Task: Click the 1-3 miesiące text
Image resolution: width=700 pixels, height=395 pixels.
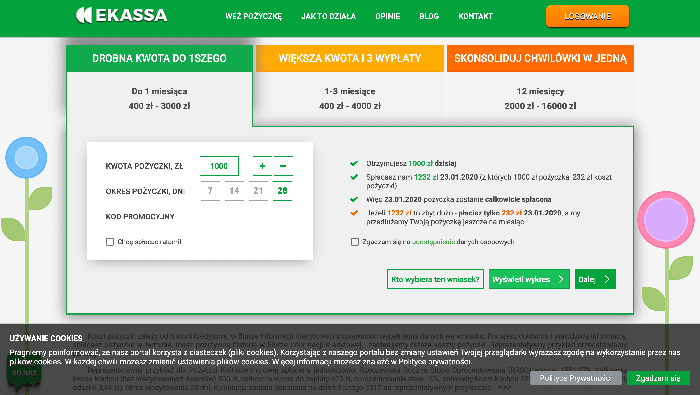Action: point(350,91)
